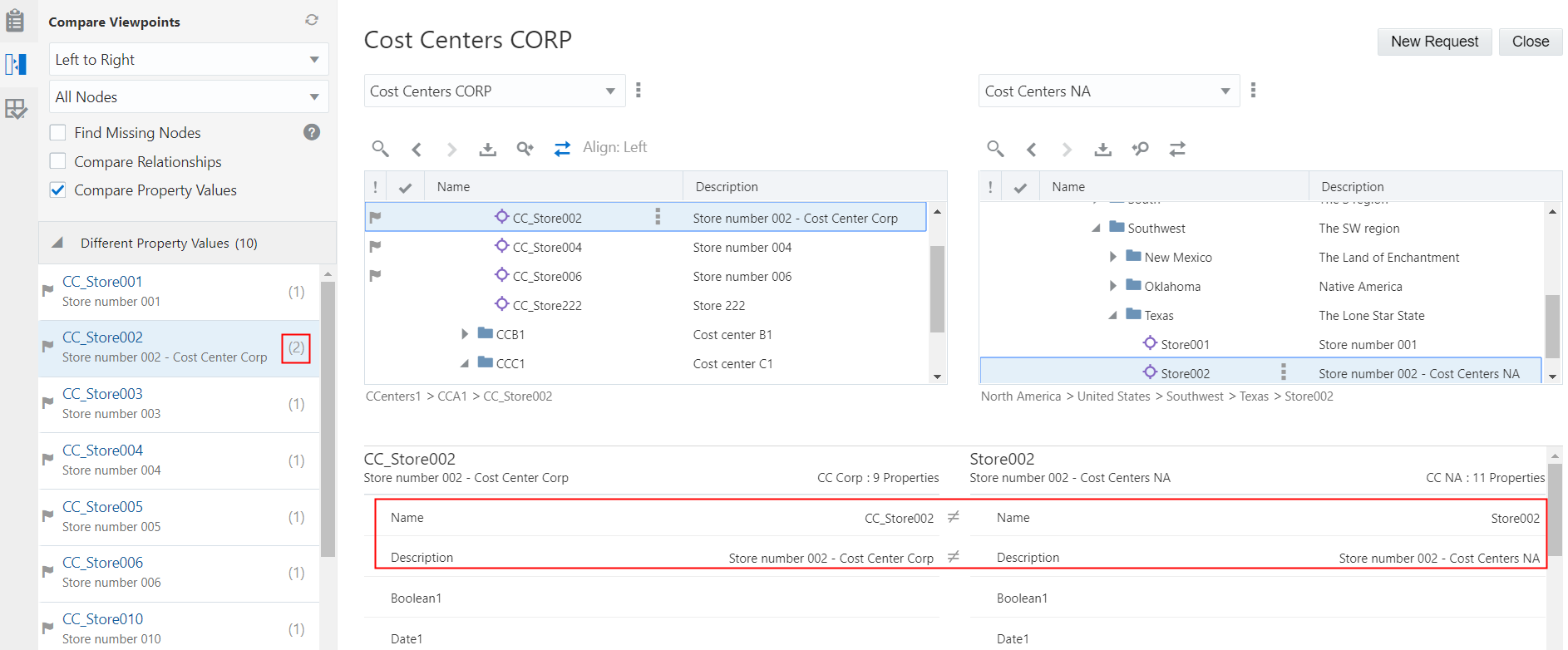Click the checkmark column header in right viewpoint

(1020, 188)
